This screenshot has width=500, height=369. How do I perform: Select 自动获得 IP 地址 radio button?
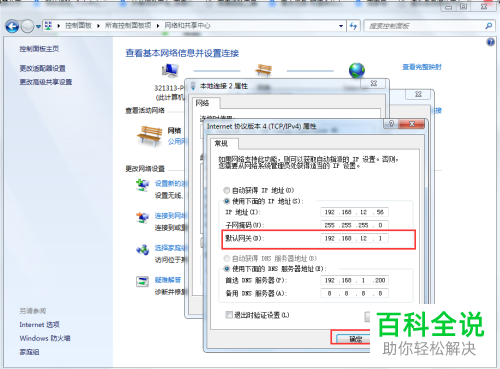227,190
